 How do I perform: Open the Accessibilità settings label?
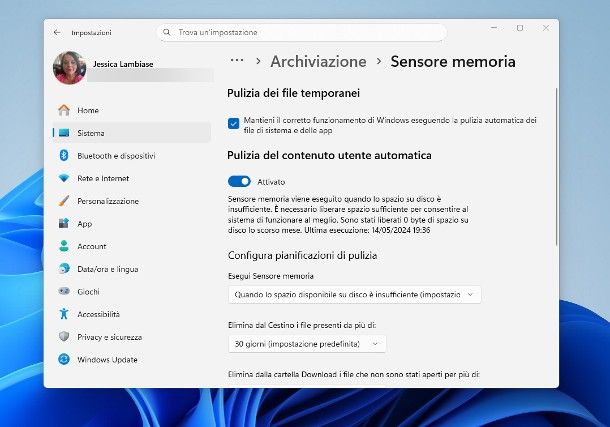(x=98, y=314)
